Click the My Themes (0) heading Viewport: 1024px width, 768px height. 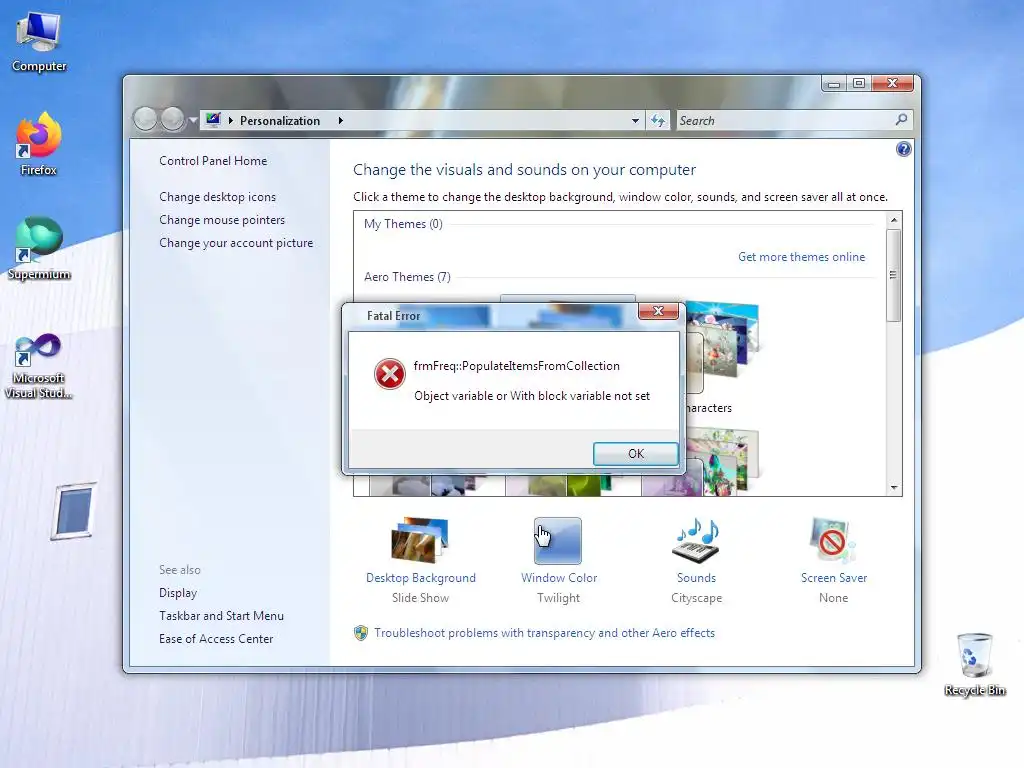point(403,224)
